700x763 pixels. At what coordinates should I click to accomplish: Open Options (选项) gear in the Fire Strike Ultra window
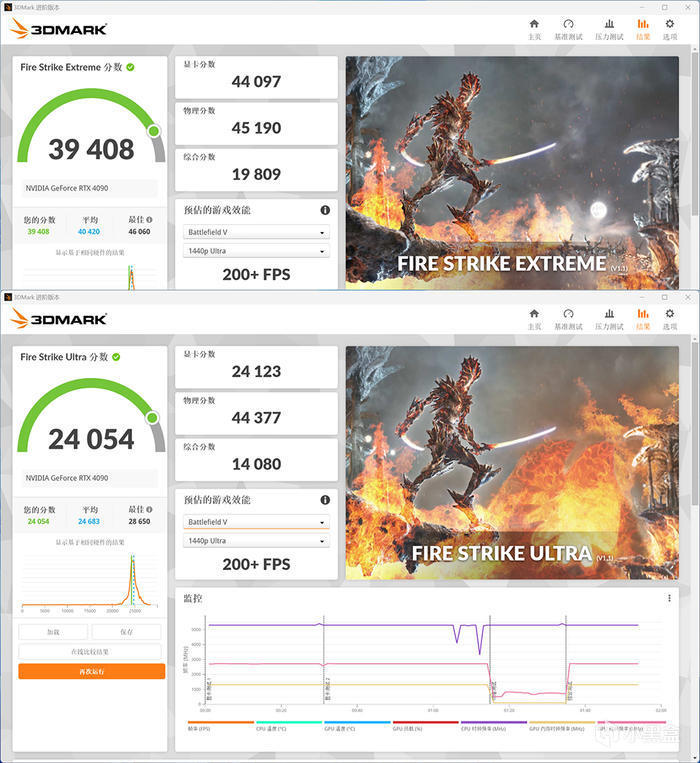point(670,319)
